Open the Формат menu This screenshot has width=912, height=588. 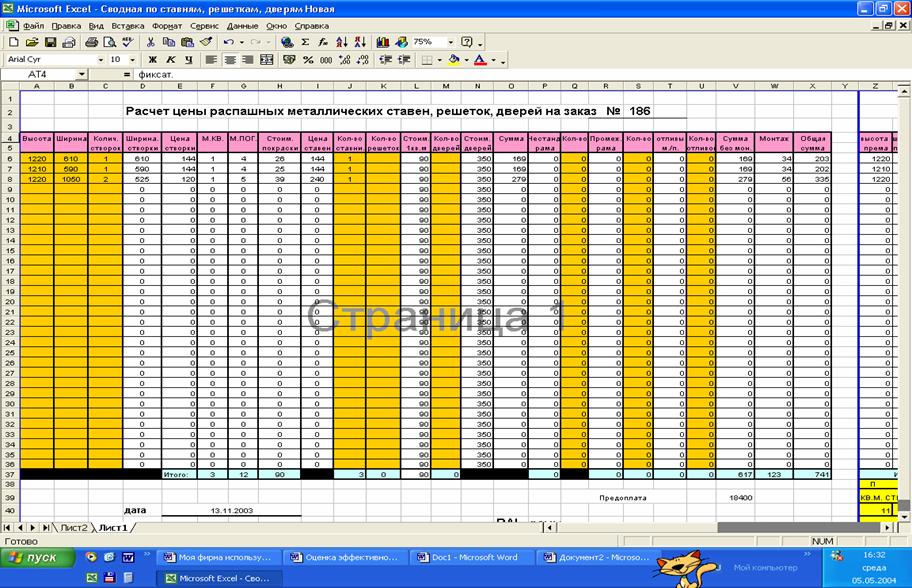click(x=166, y=26)
